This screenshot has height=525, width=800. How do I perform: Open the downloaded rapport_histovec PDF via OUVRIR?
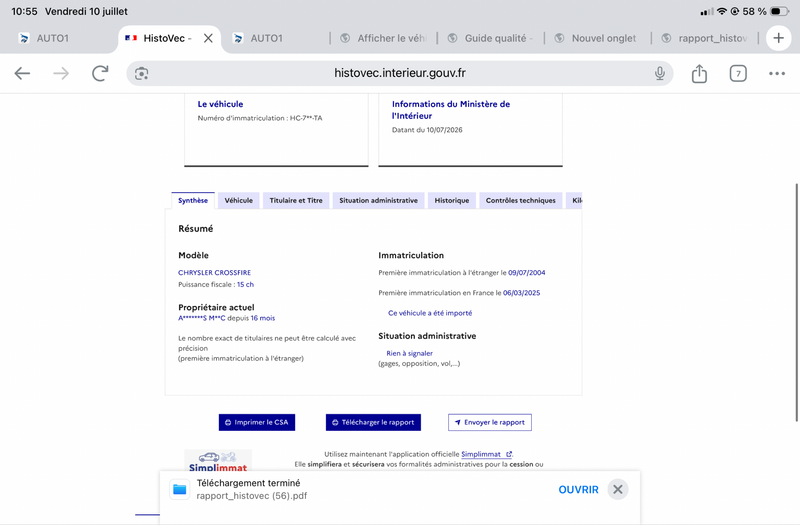point(578,489)
